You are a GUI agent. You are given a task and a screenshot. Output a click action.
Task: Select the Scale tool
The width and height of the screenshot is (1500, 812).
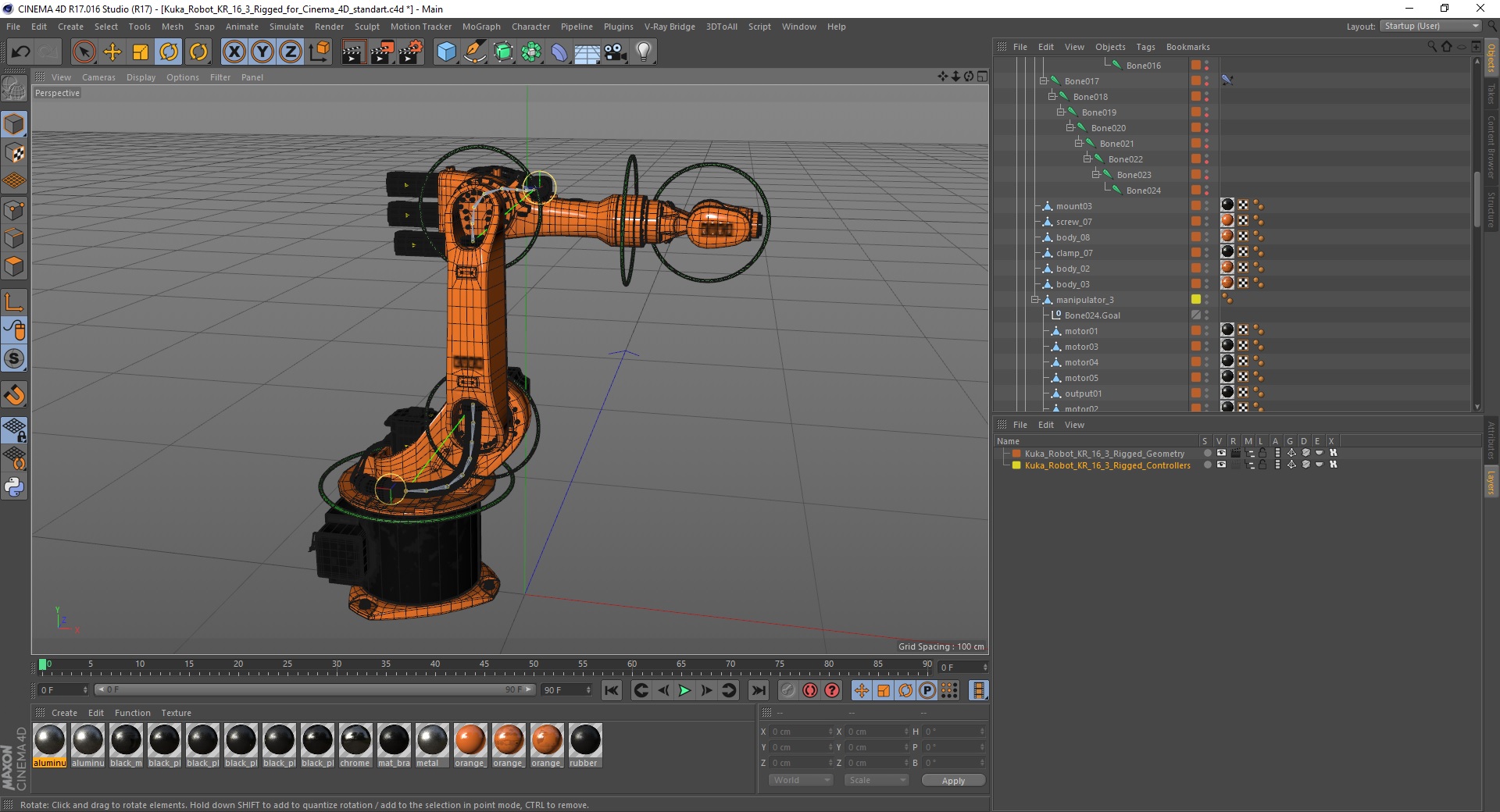141,52
